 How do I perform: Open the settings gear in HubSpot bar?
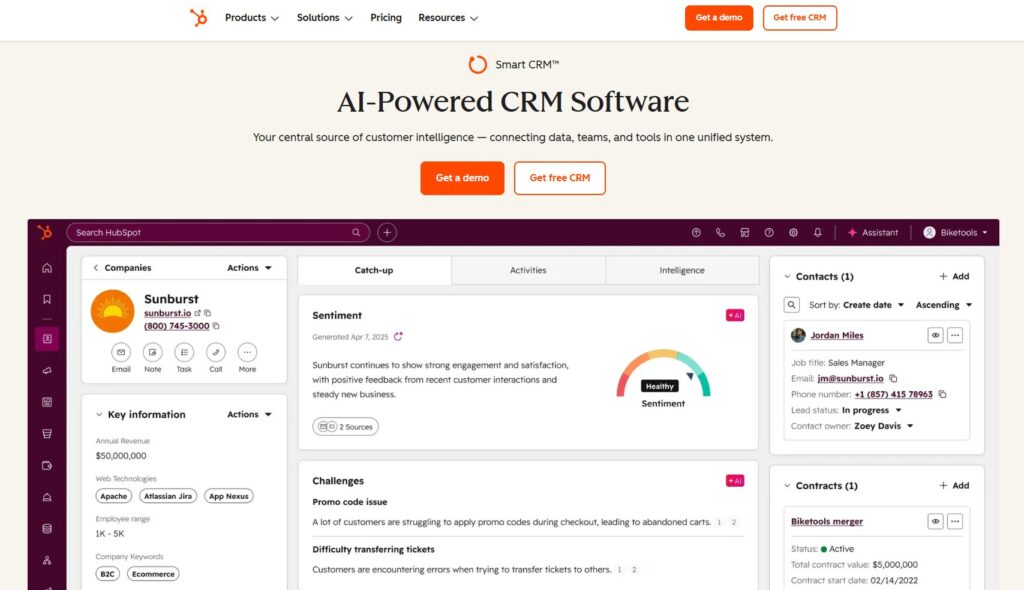point(793,233)
